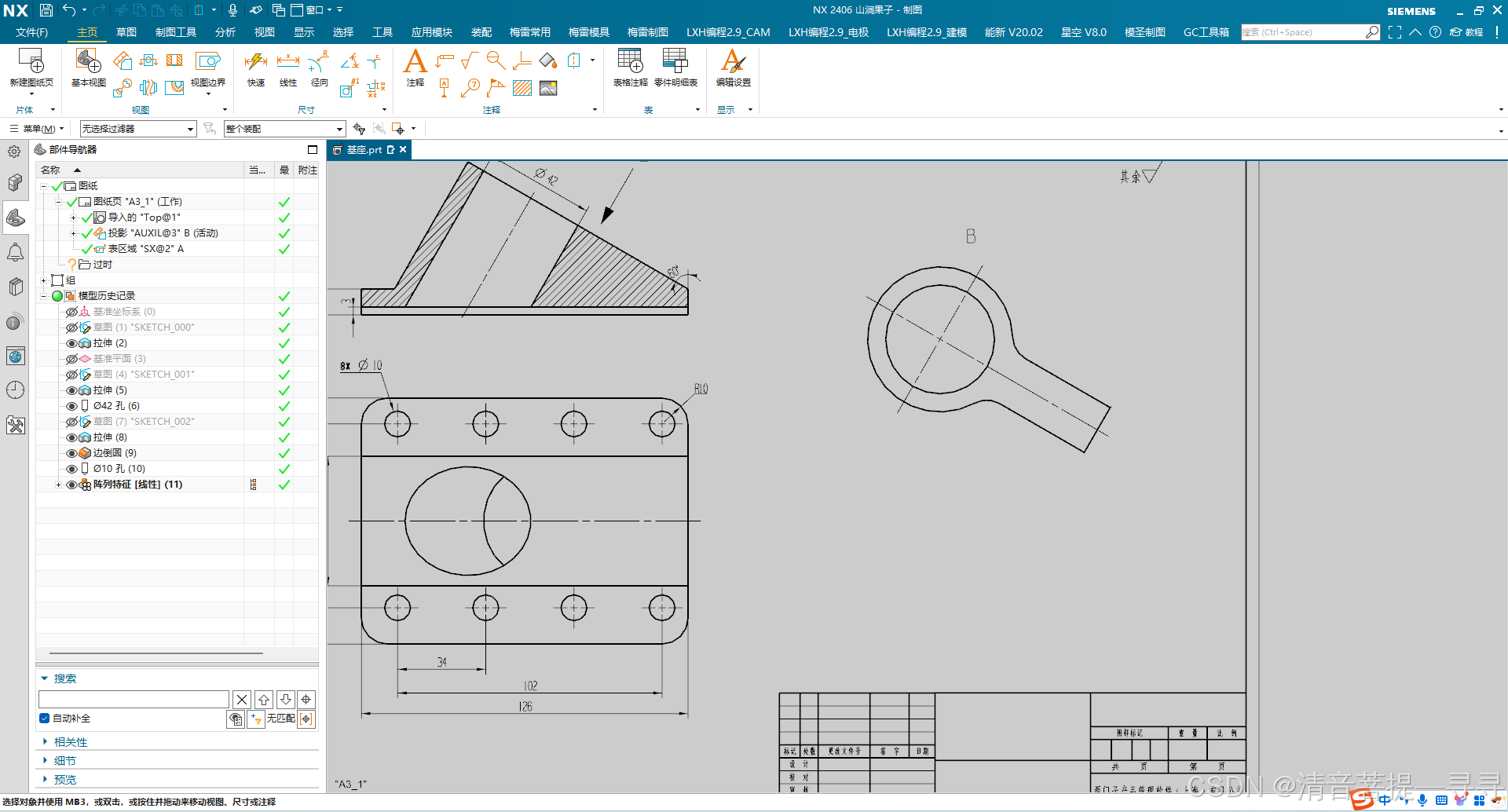This screenshot has width=1508, height=812.
Task: Open the 整个装配 scope dropdown
Action: point(284,129)
